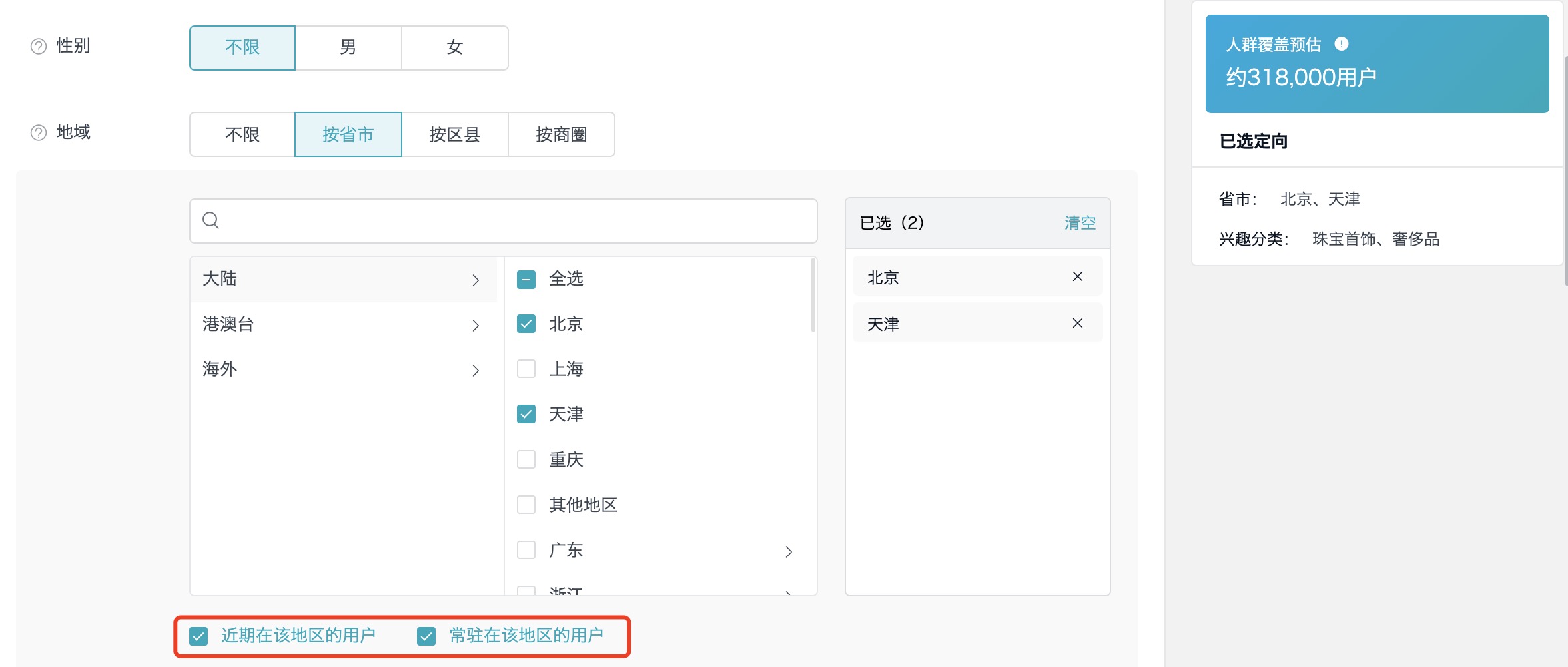Check the 其他地区 checkbox
This screenshot has width=1568, height=667.
tap(526, 505)
